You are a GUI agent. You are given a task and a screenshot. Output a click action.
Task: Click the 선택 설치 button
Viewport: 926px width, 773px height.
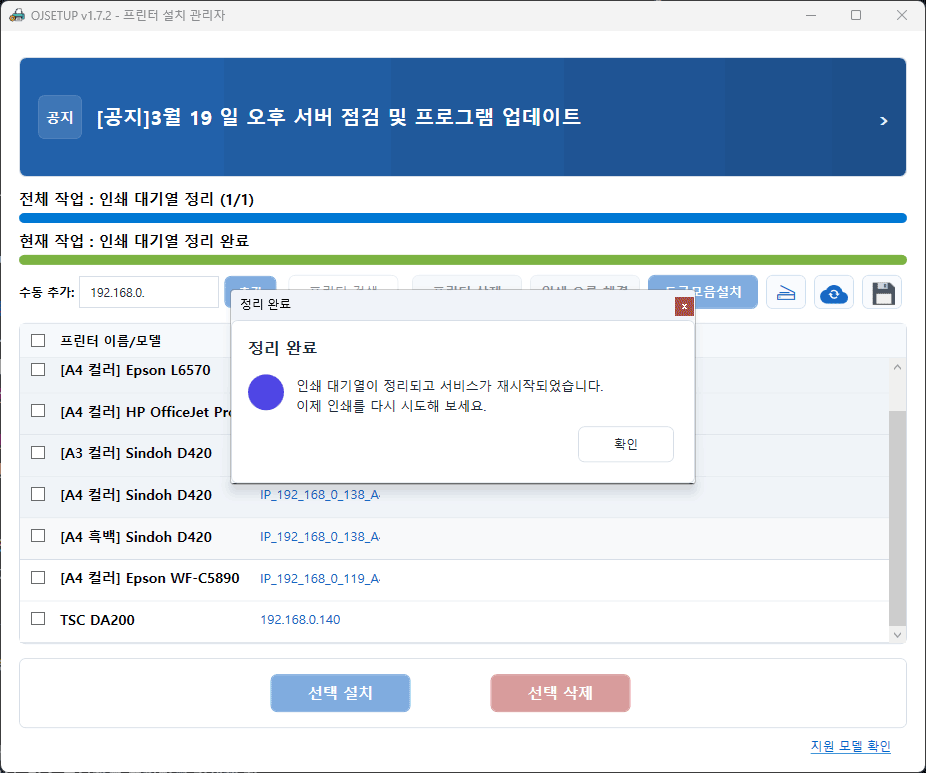pos(340,693)
